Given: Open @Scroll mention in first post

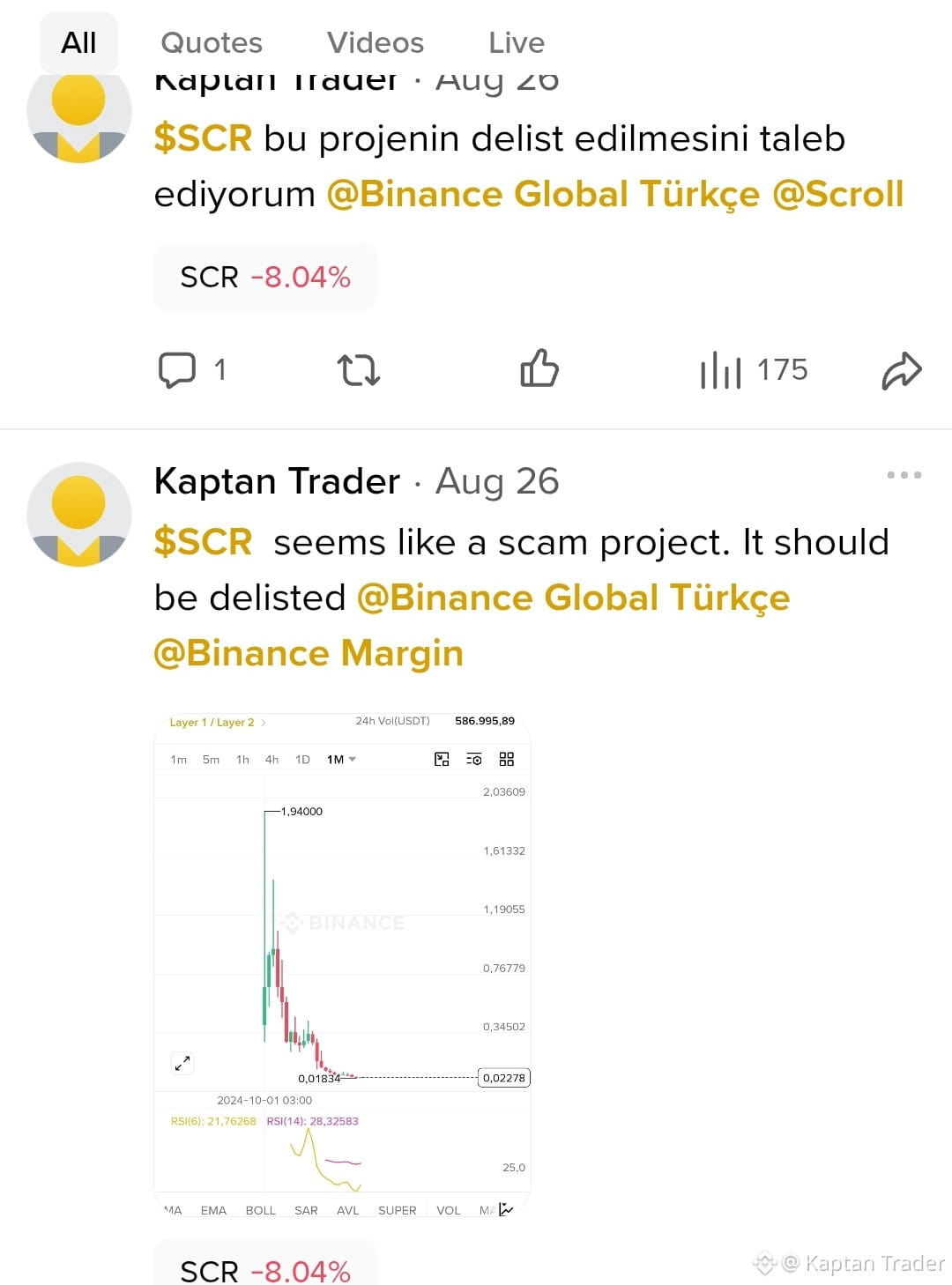Looking at the screenshot, I should 838,195.
